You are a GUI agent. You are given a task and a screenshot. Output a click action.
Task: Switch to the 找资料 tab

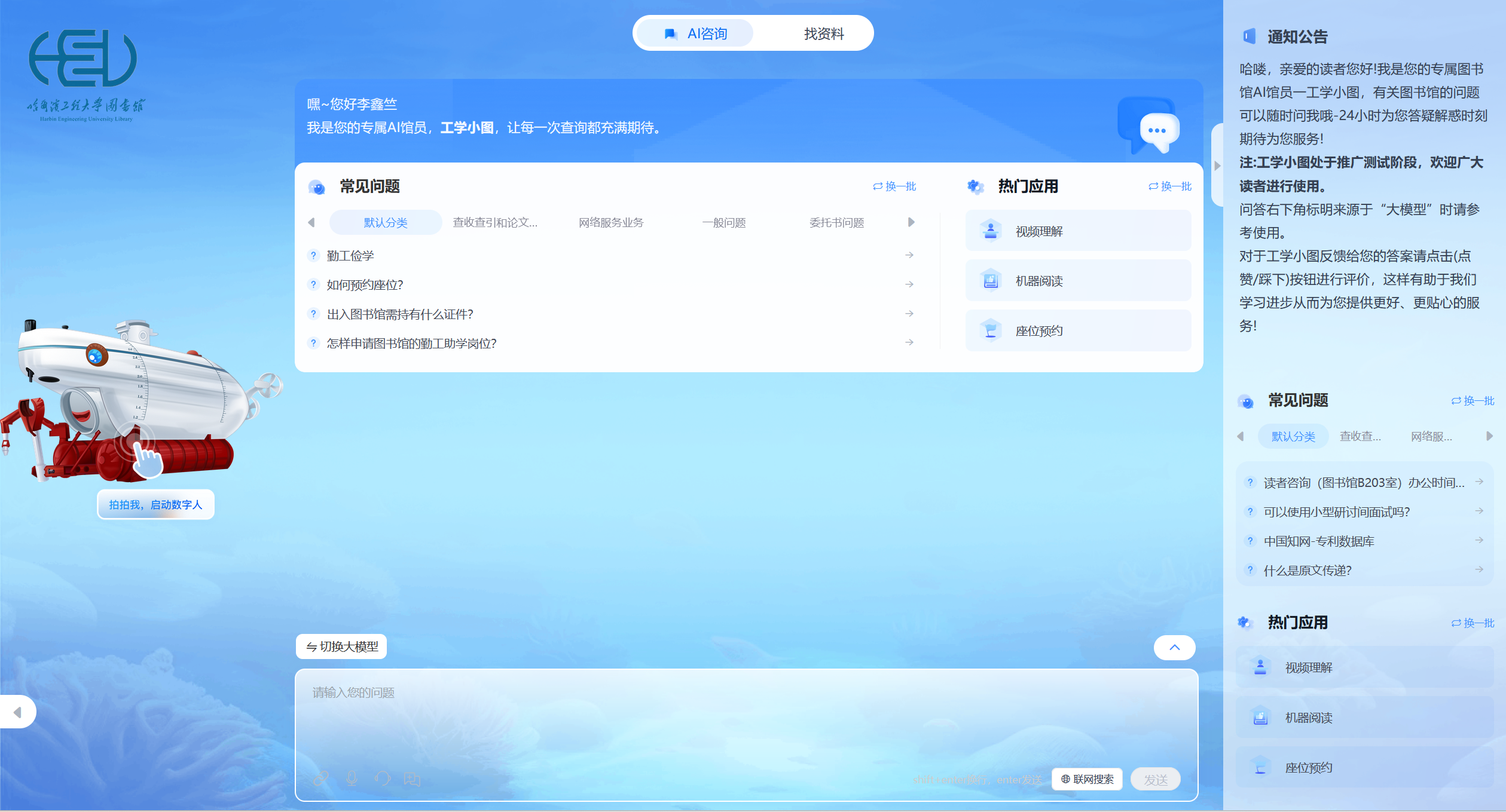(x=823, y=33)
